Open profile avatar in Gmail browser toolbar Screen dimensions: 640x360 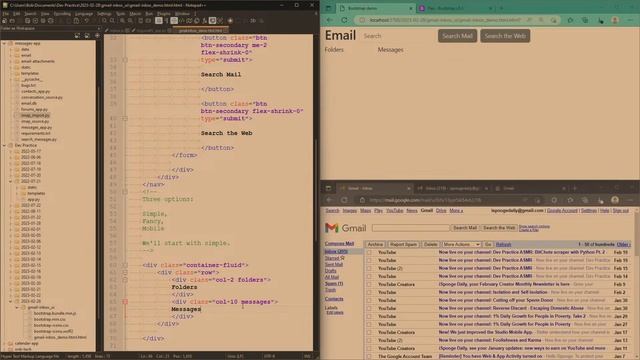click(x=615, y=200)
